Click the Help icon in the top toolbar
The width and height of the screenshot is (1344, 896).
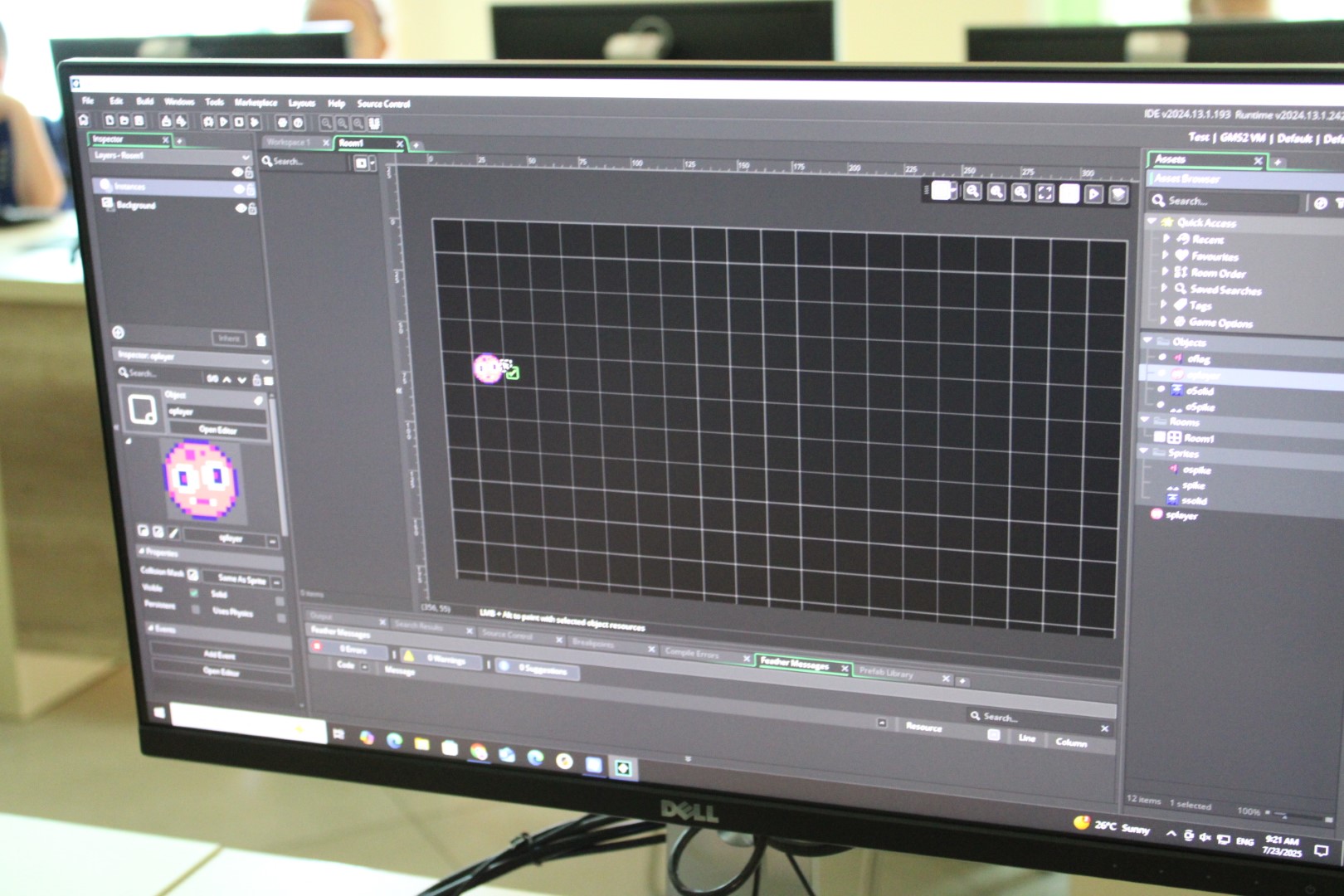(298, 123)
